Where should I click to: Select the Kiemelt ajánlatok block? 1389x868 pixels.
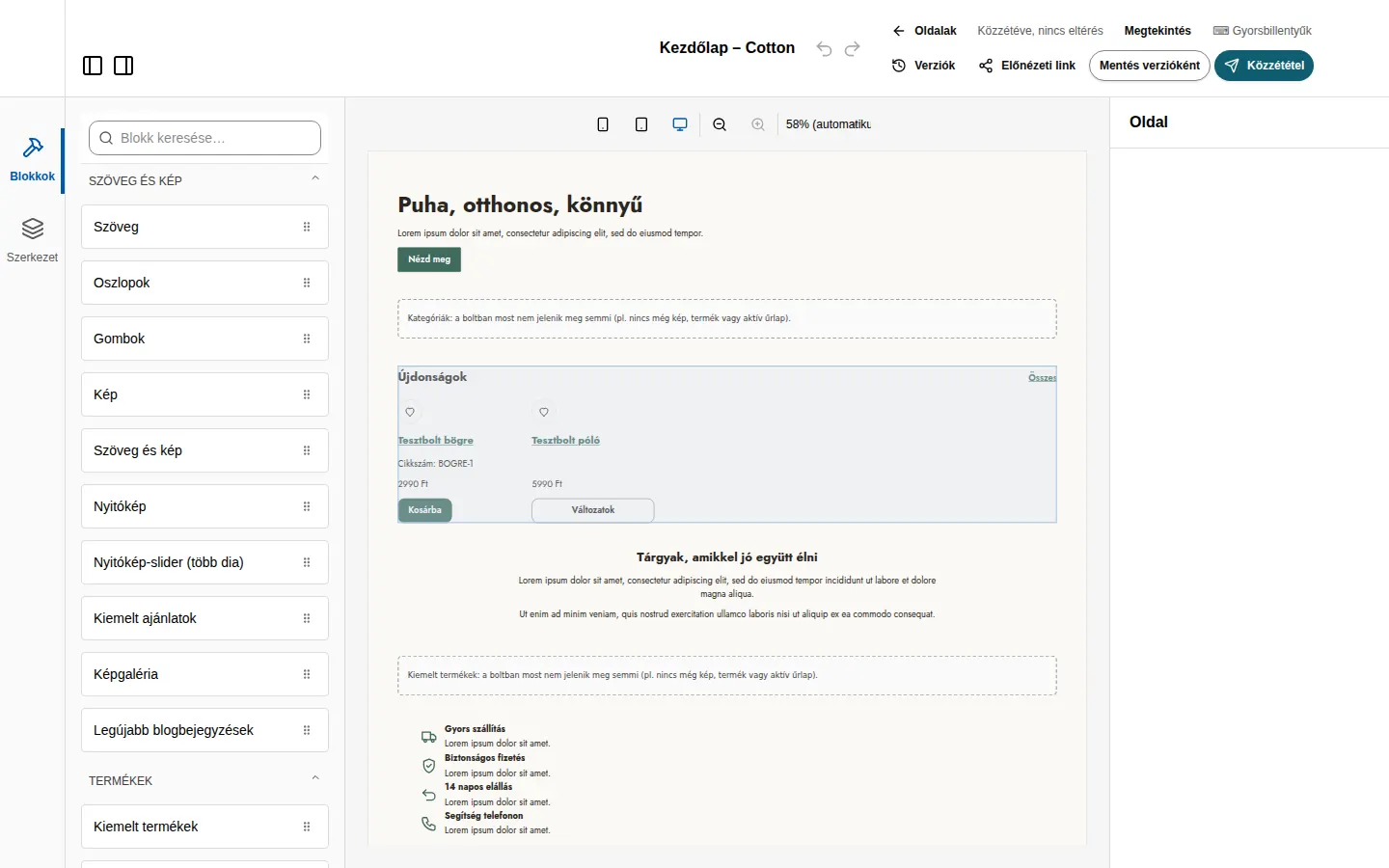tap(204, 618)
